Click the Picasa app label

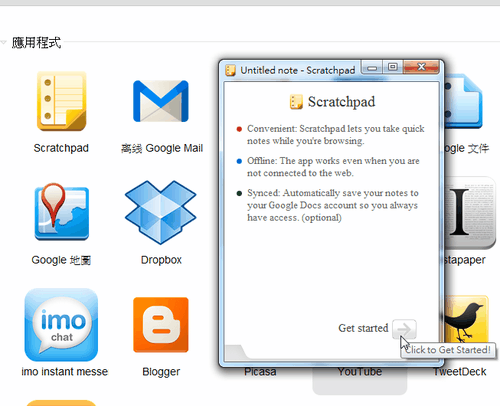pyautogui.click(x=260, y=372)
